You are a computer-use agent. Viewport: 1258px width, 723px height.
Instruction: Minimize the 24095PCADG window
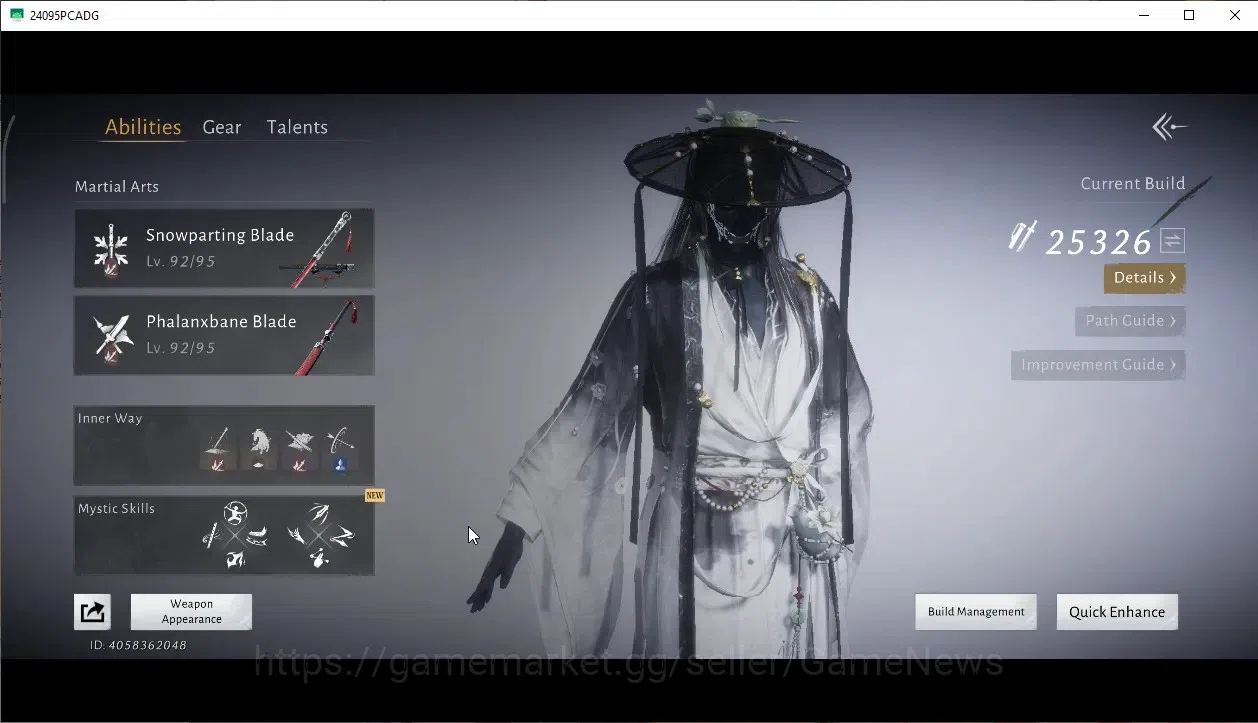coord(1143,15)
